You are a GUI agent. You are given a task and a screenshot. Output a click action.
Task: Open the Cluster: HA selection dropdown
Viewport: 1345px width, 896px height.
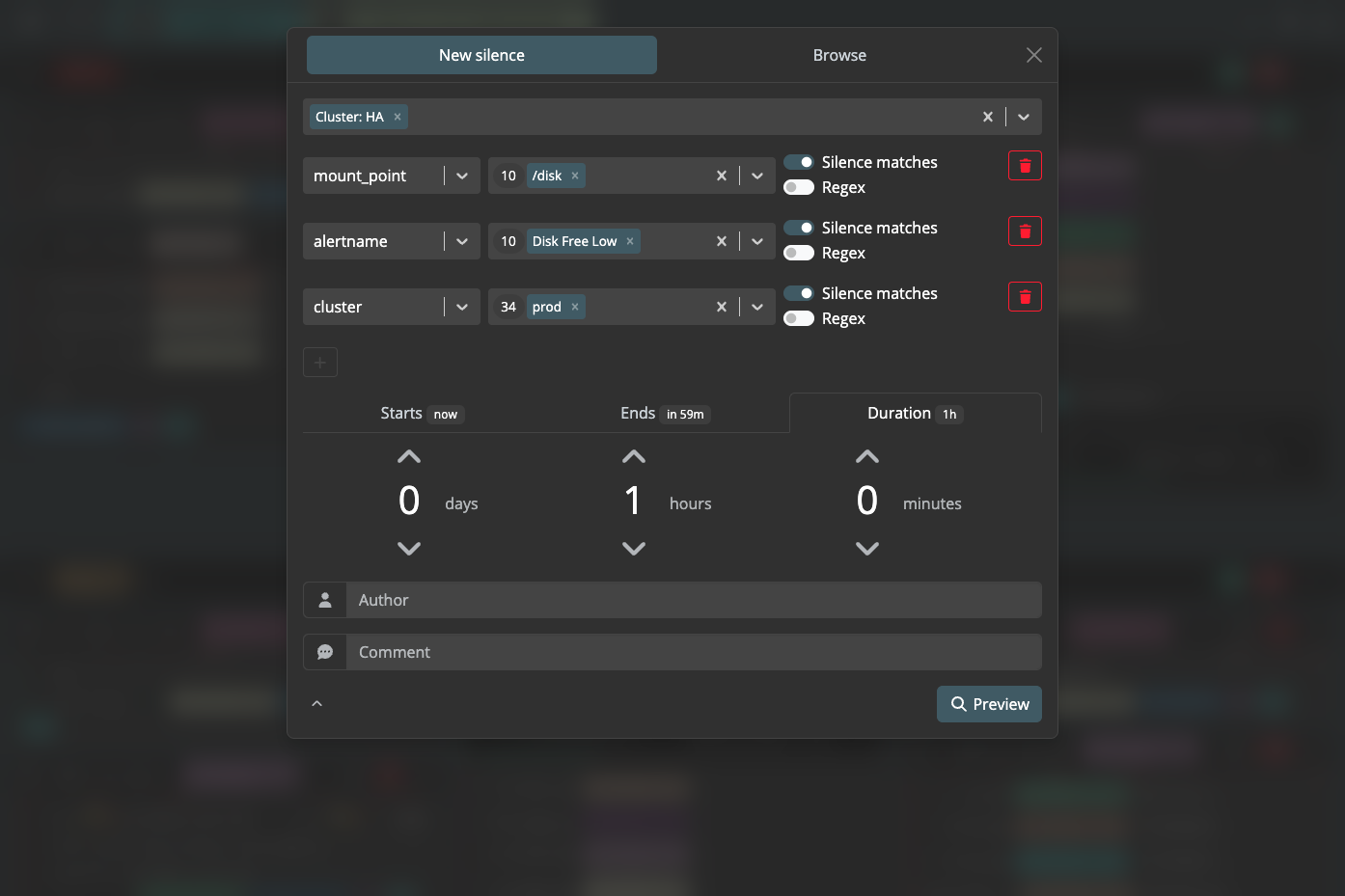1024,117
